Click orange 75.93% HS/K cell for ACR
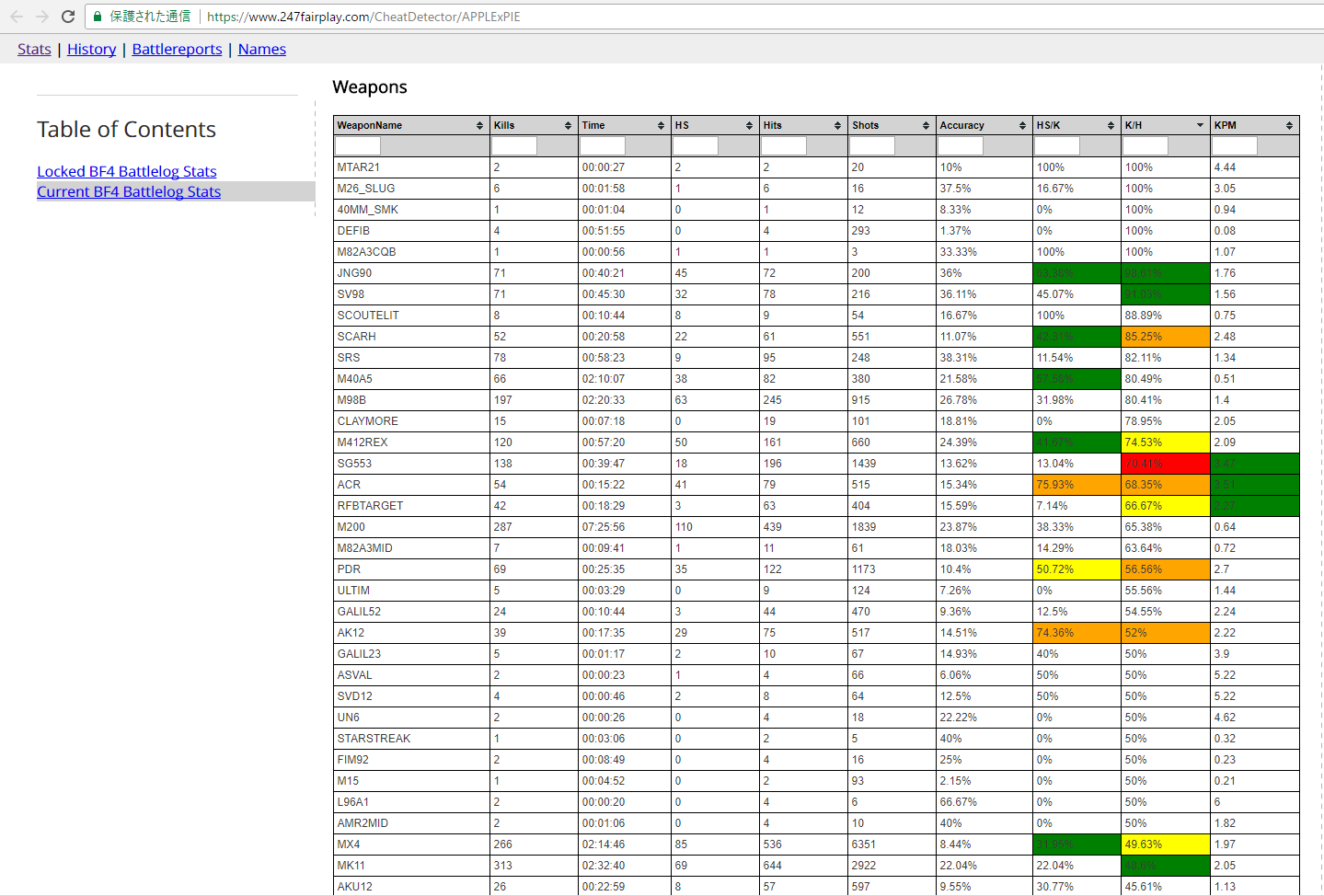1324x896 pixels. [x=1076, y=485]
